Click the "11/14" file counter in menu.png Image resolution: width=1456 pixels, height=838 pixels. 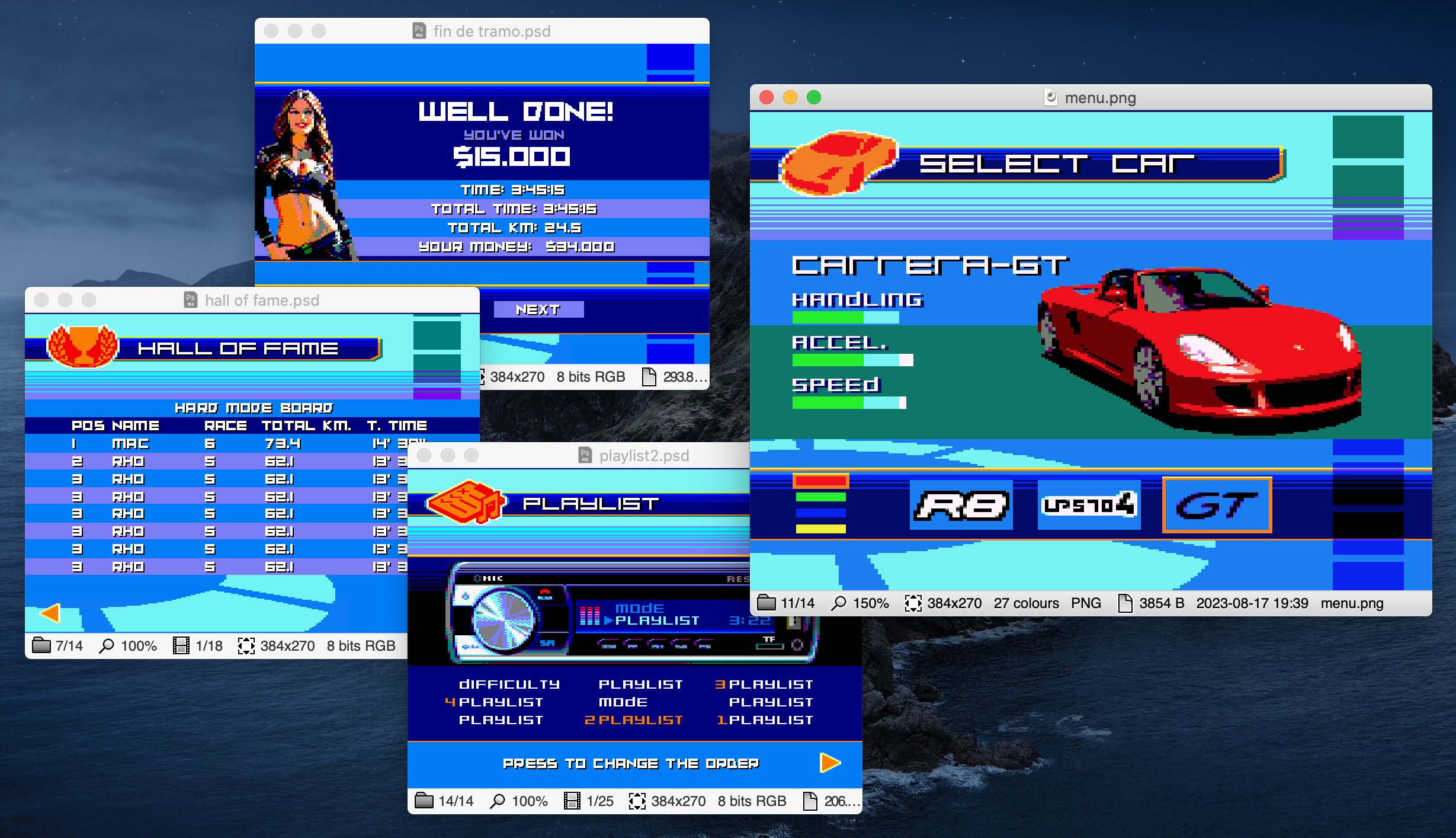coord(797,603)
